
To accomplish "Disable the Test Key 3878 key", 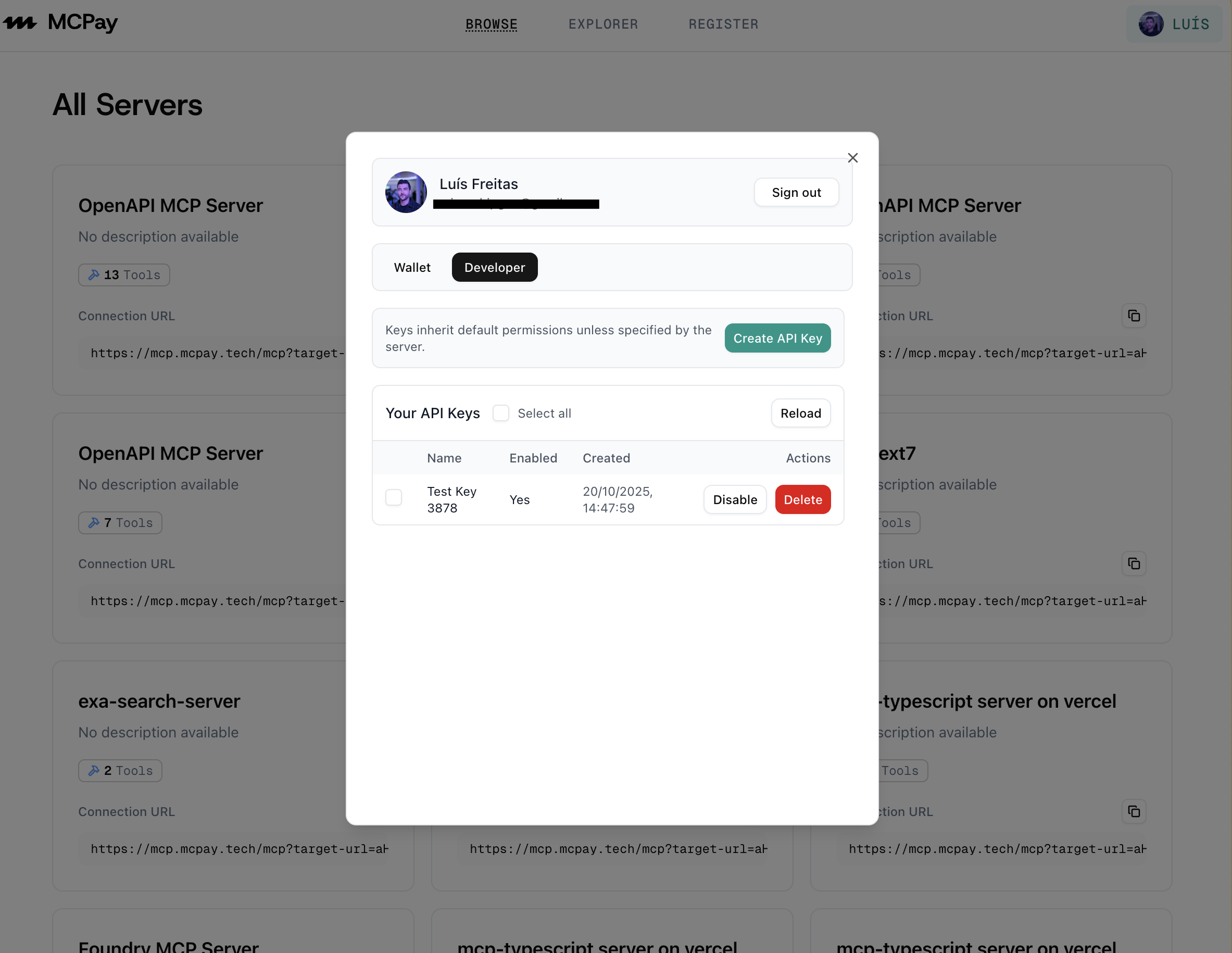I will tap(734, 500).
